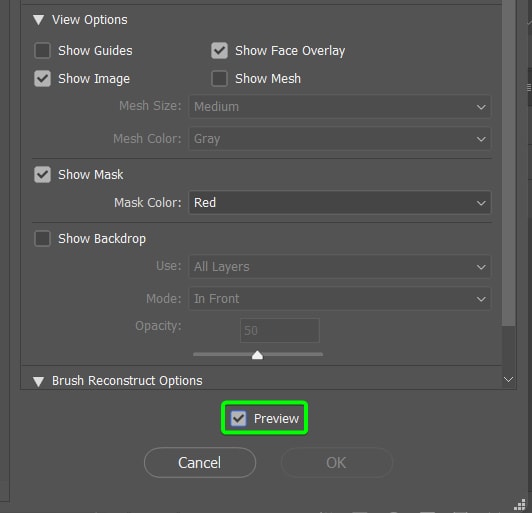
Task: Enable the Show Guides checkbox
Action: click(x=42, y=51)
